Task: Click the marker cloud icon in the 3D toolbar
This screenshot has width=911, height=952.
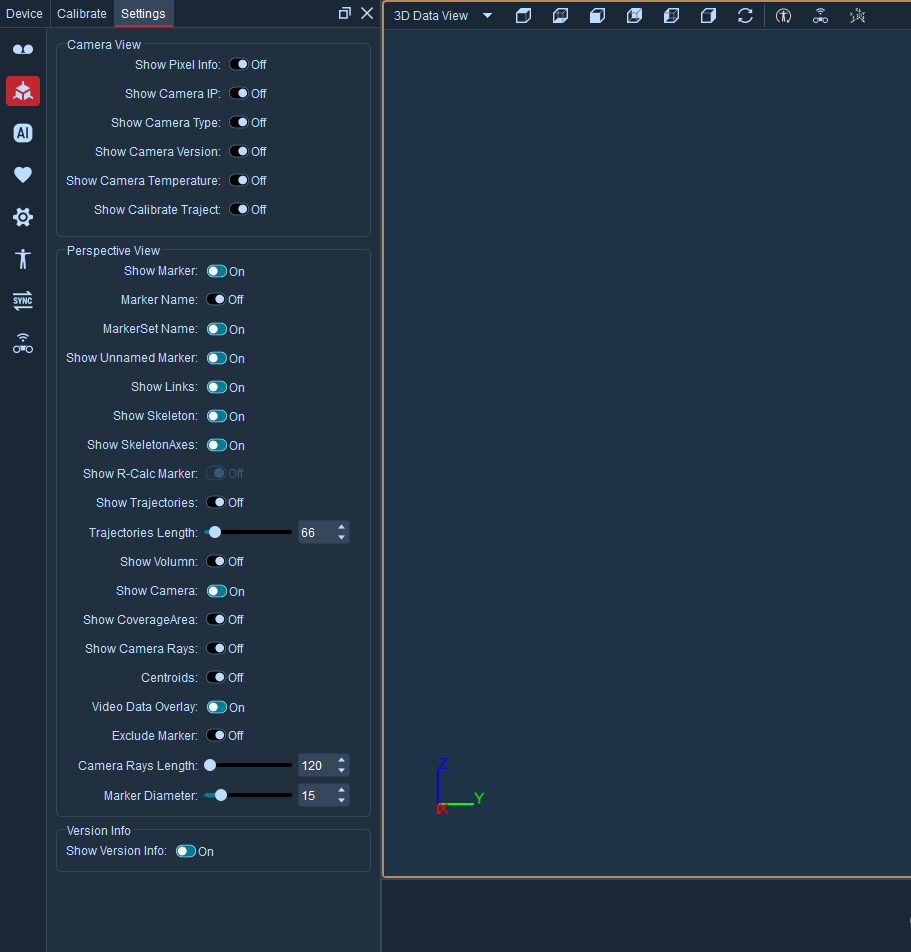Action: point(858,16)
